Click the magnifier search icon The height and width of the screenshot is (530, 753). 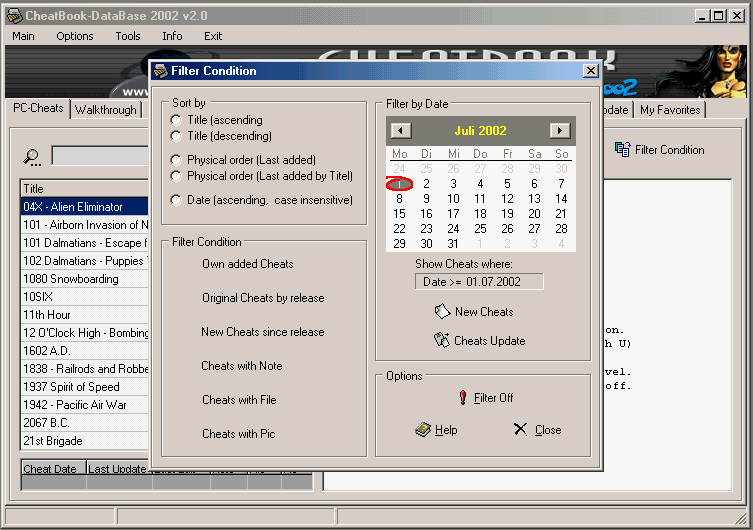pos(33,156)
